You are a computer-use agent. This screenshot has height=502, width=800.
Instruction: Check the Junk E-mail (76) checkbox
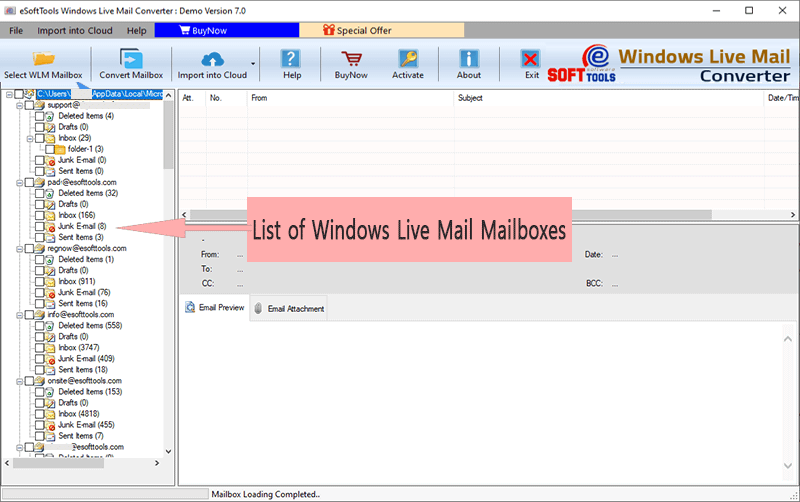point(39,293)
